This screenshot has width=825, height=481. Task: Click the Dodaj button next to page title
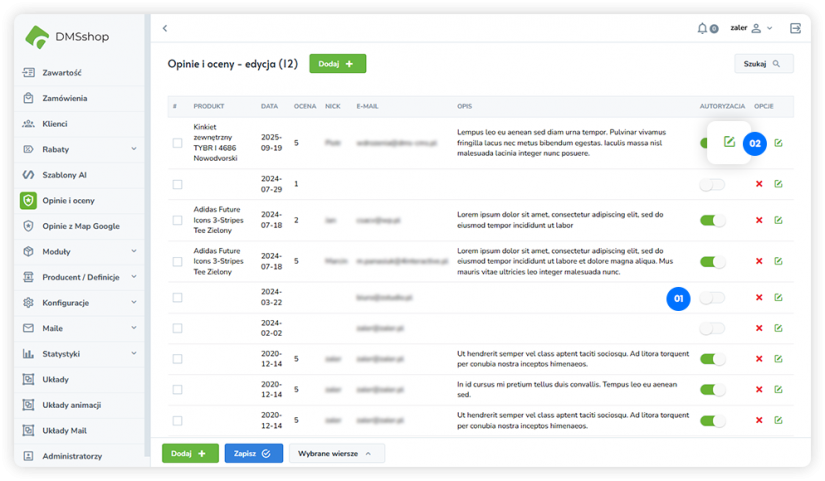click(337, 64)
